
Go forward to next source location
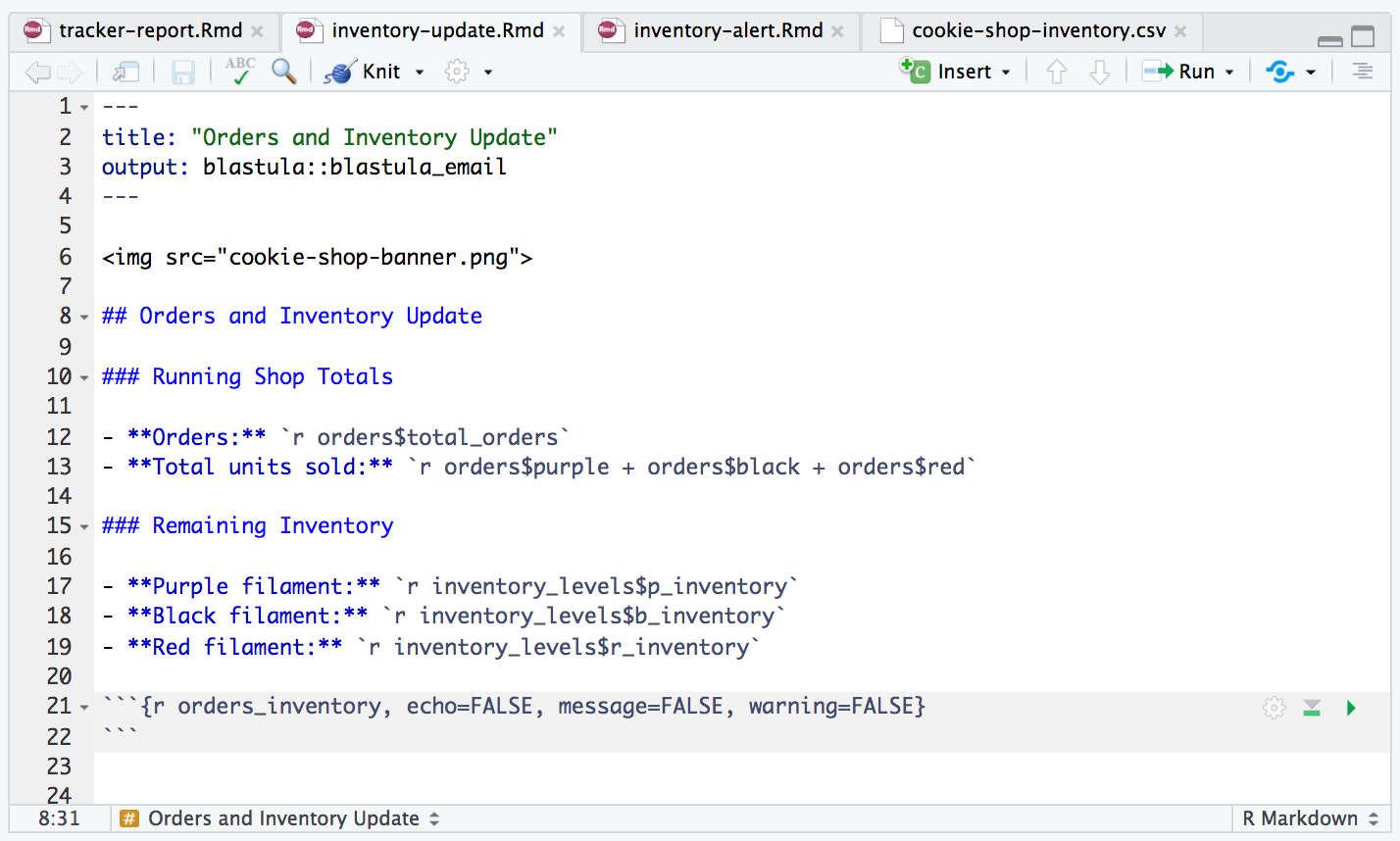pos(70,72)
